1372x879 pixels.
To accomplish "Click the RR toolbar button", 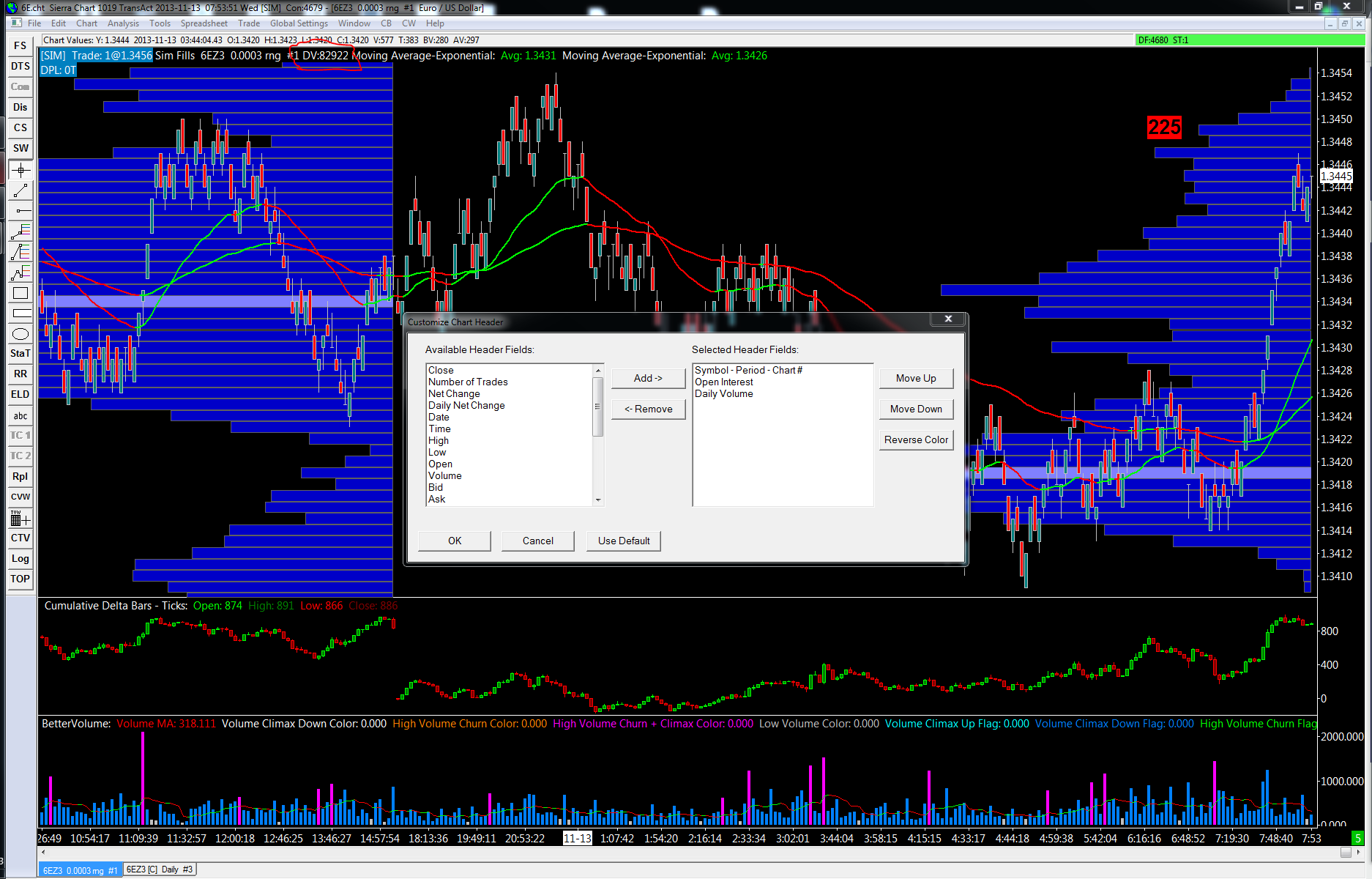I will [x=20, y=374].
